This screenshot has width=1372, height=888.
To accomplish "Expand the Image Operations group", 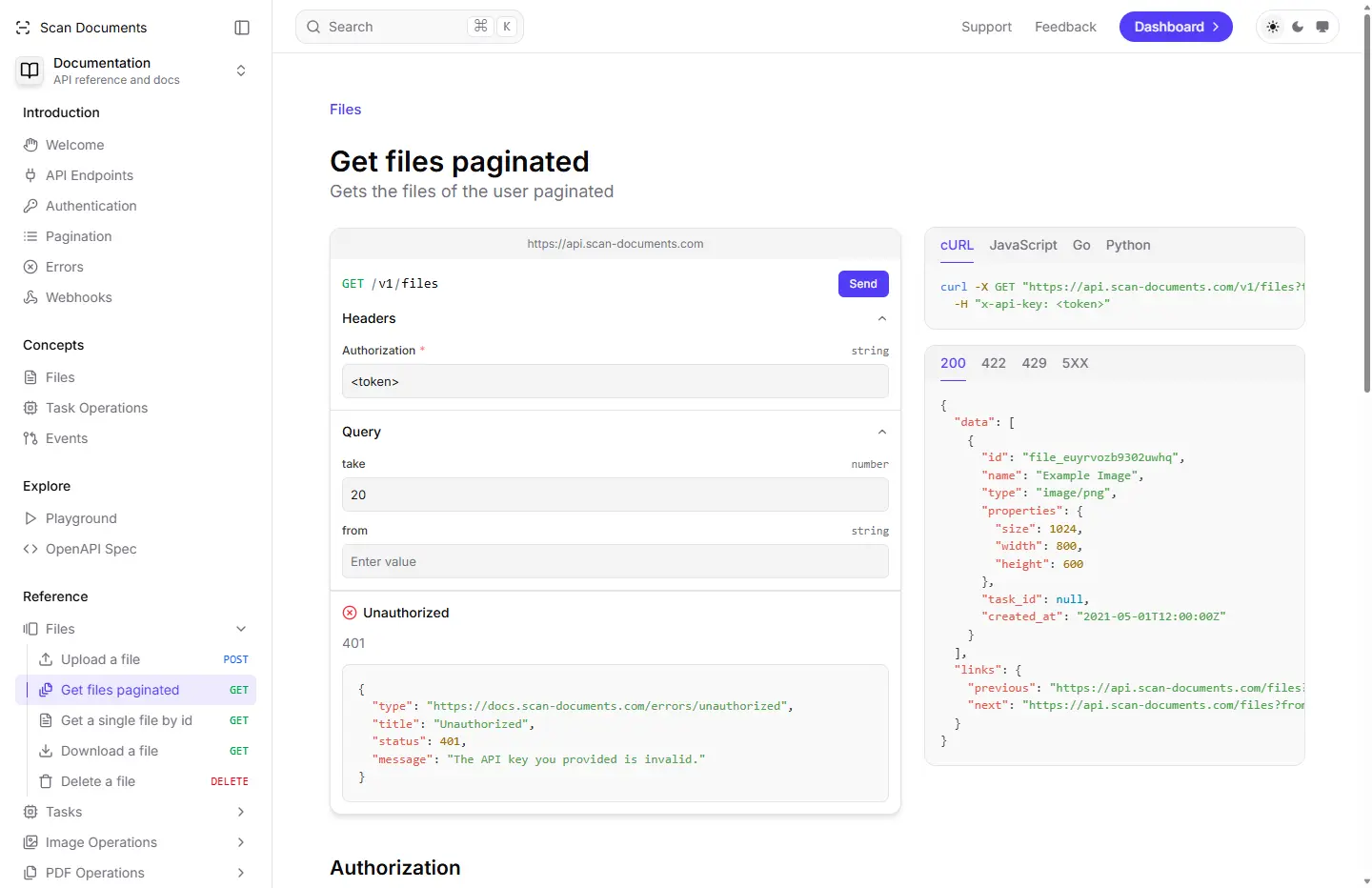I will (241, 842).
